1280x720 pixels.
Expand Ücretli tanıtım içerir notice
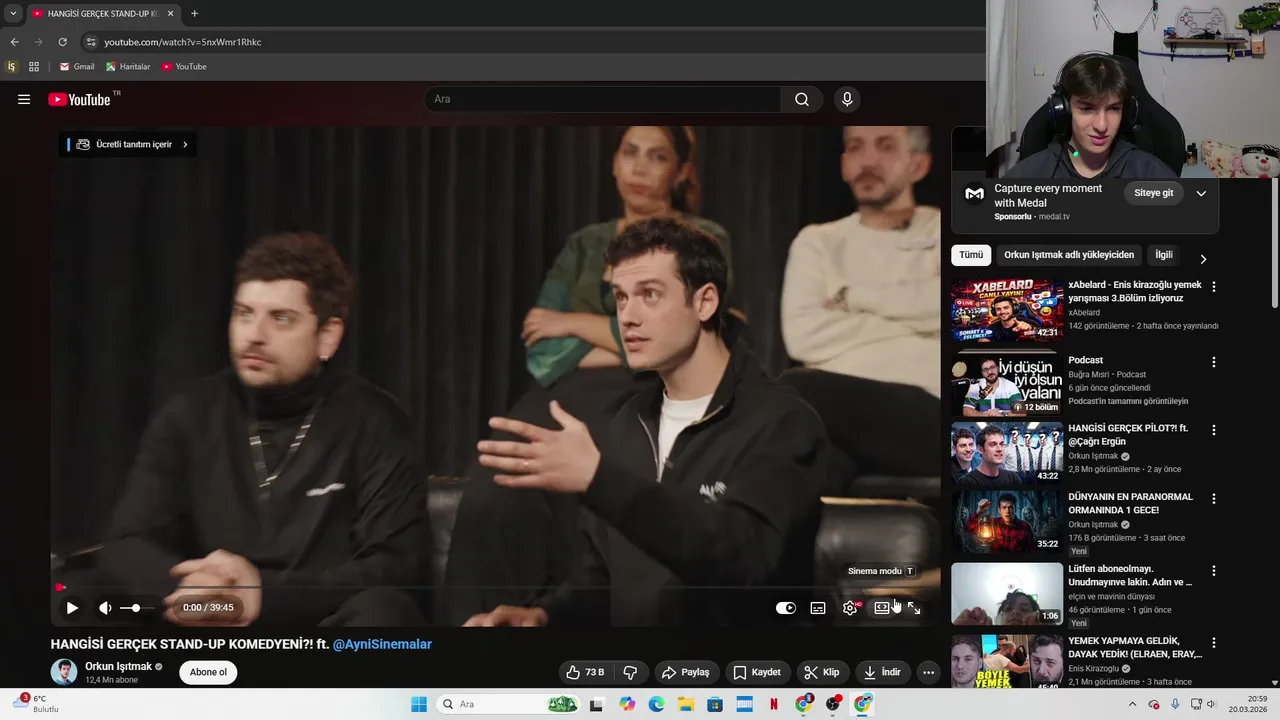point(127,144)
